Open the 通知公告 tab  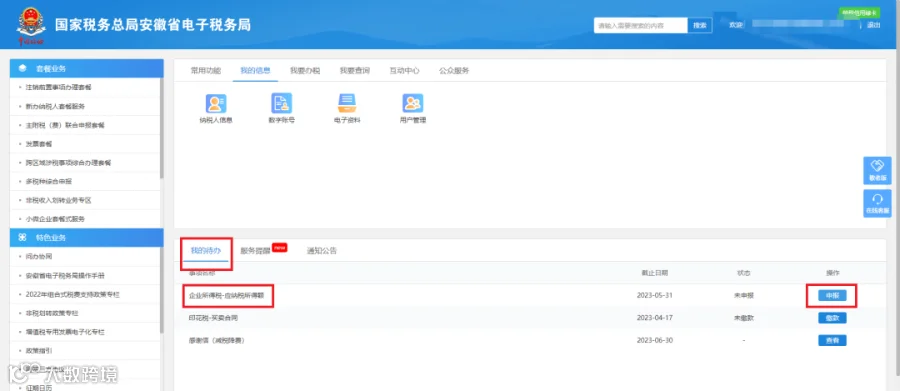point(321,251)
